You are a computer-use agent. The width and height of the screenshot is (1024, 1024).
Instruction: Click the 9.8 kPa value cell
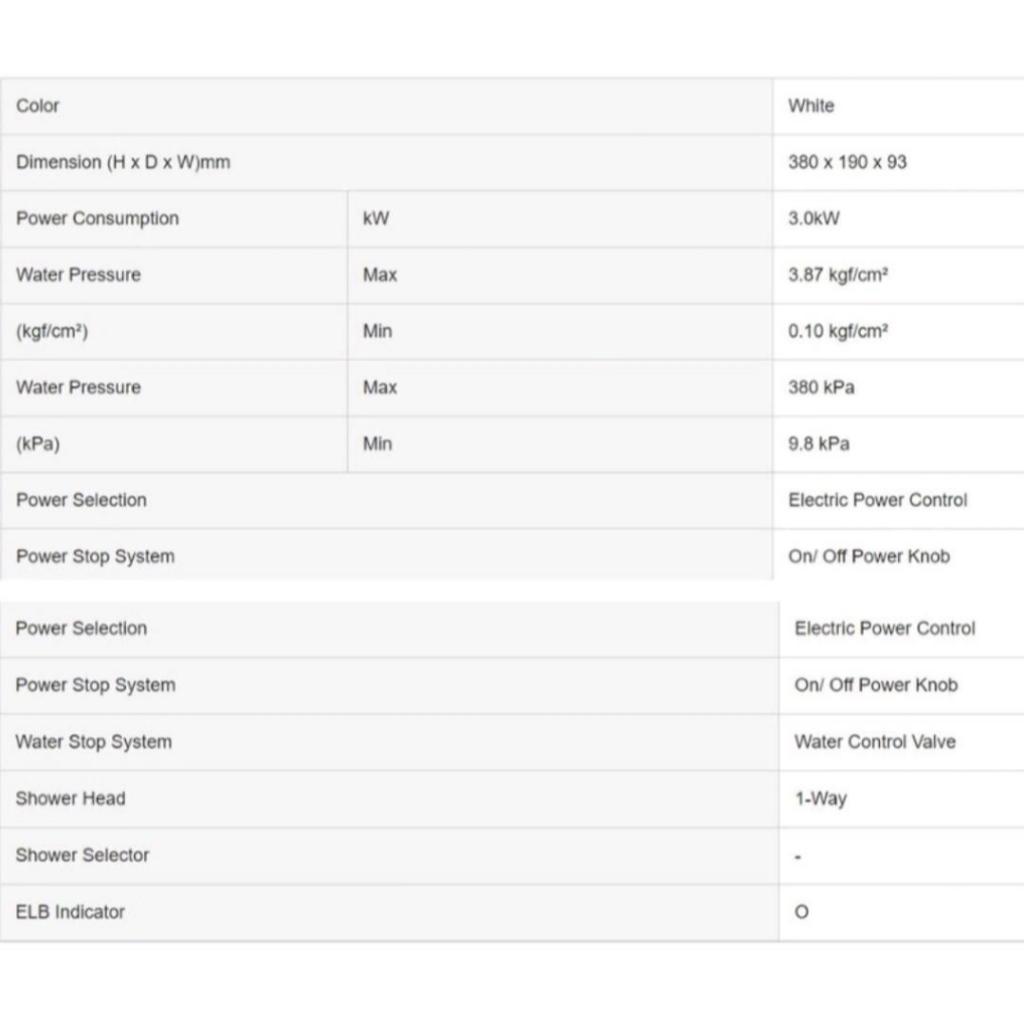[898, 444]
